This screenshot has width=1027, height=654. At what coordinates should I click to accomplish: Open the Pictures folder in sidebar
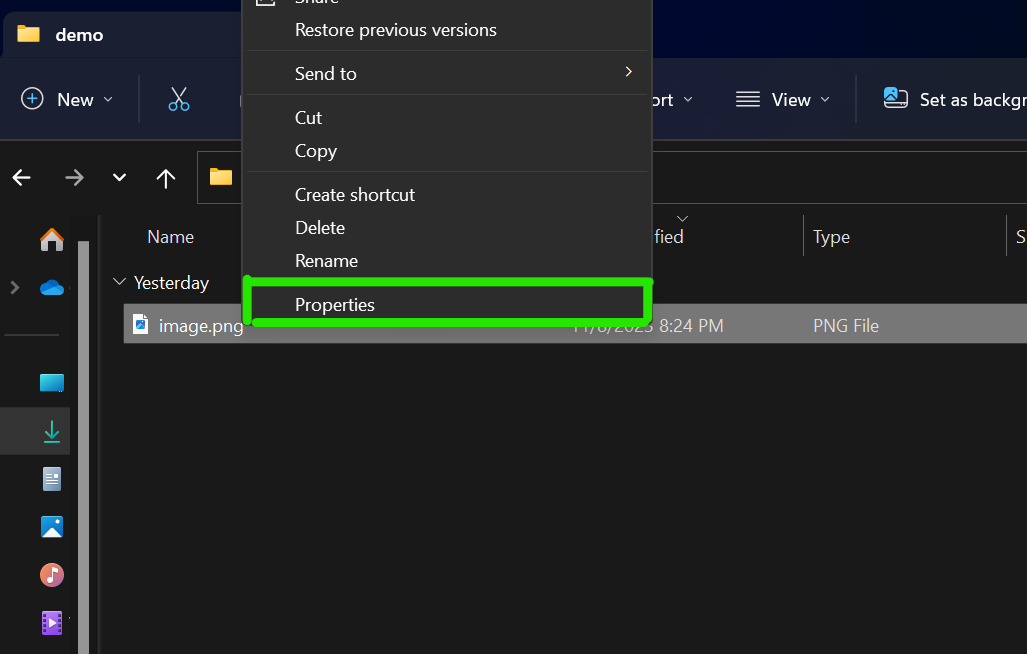pos(51,527)
